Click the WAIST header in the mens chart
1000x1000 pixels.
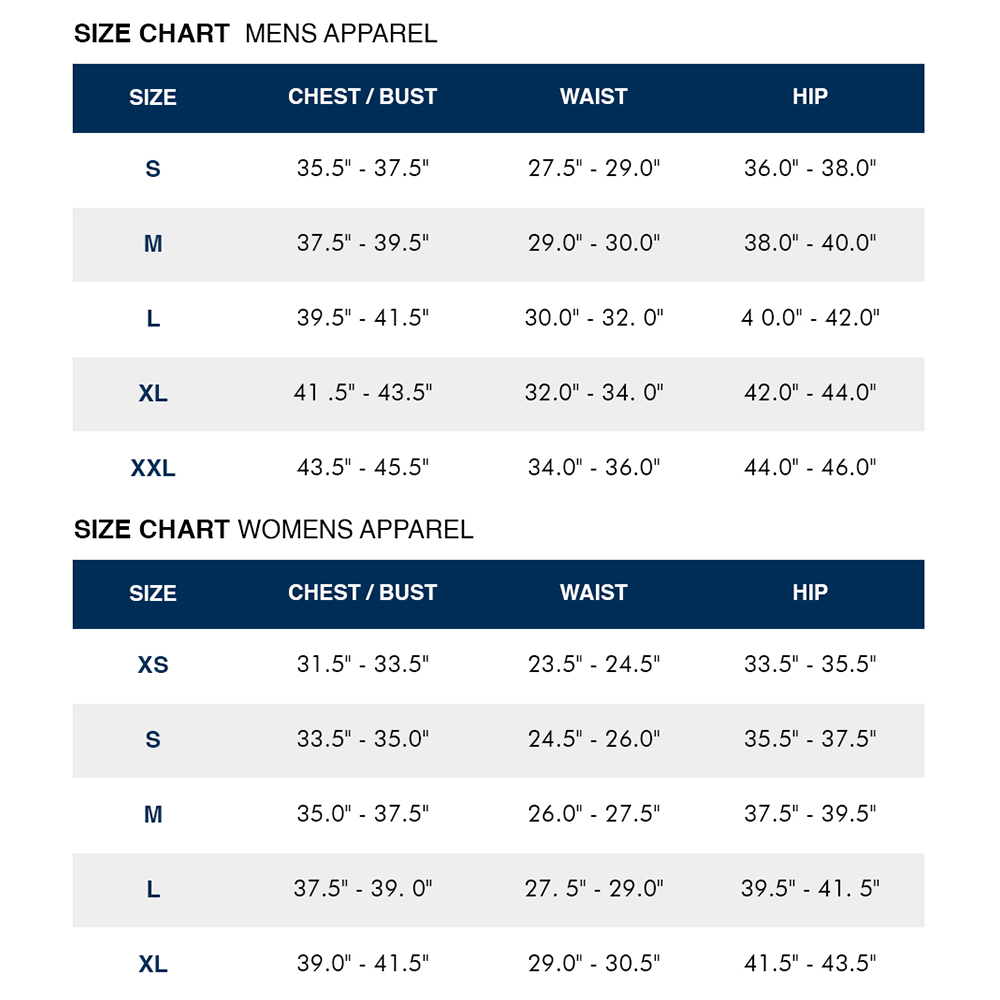click(593, 96)
